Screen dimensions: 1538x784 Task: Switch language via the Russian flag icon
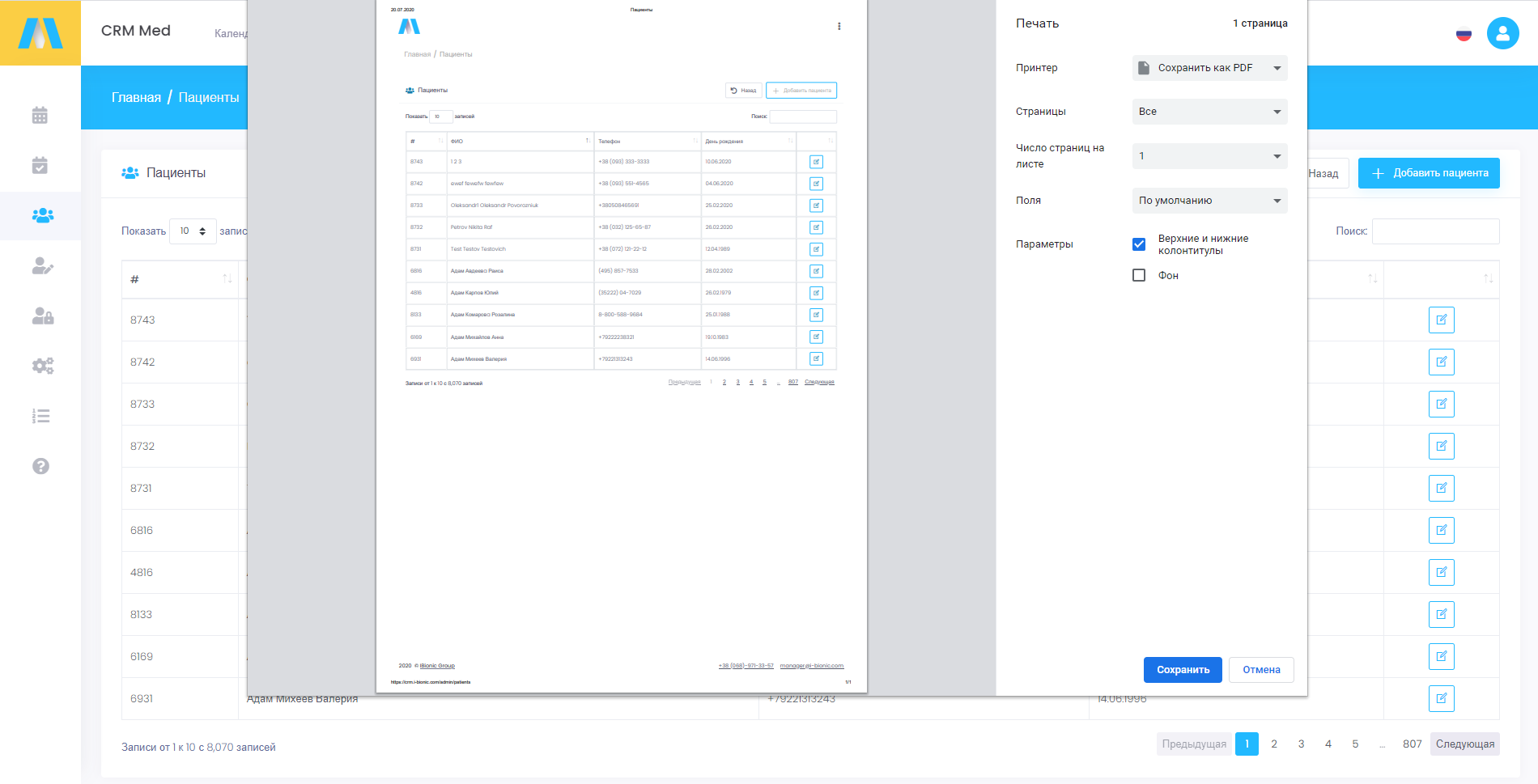click(x=1464, y=34)
